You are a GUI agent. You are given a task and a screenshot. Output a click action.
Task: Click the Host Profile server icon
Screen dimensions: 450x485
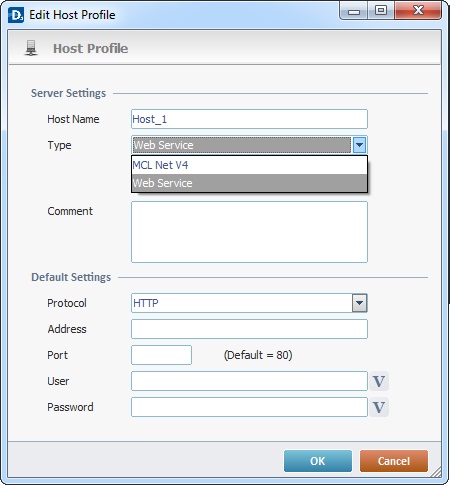[x=31, y=48]
